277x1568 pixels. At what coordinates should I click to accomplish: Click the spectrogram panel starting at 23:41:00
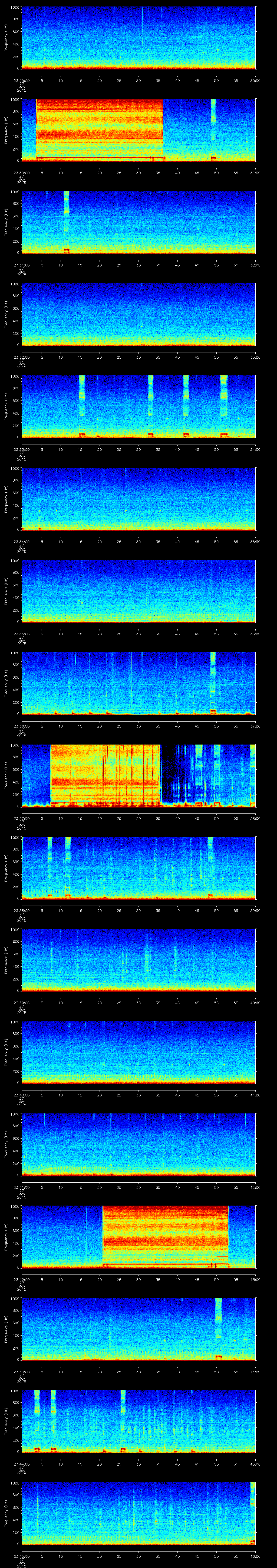139,1144
